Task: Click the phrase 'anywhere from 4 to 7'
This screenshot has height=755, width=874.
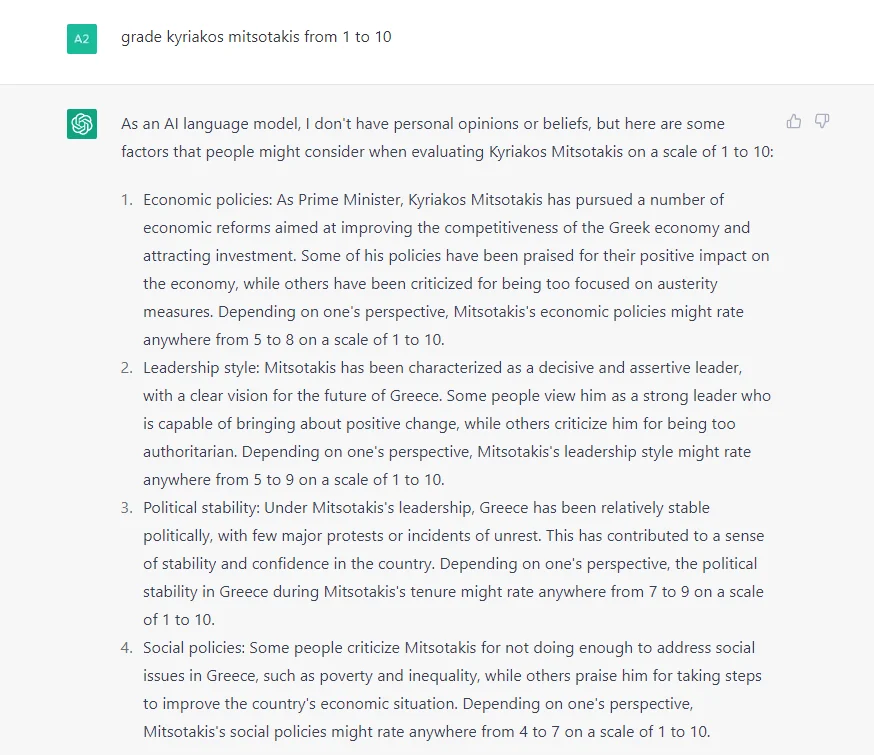Action: click(484, 732)
